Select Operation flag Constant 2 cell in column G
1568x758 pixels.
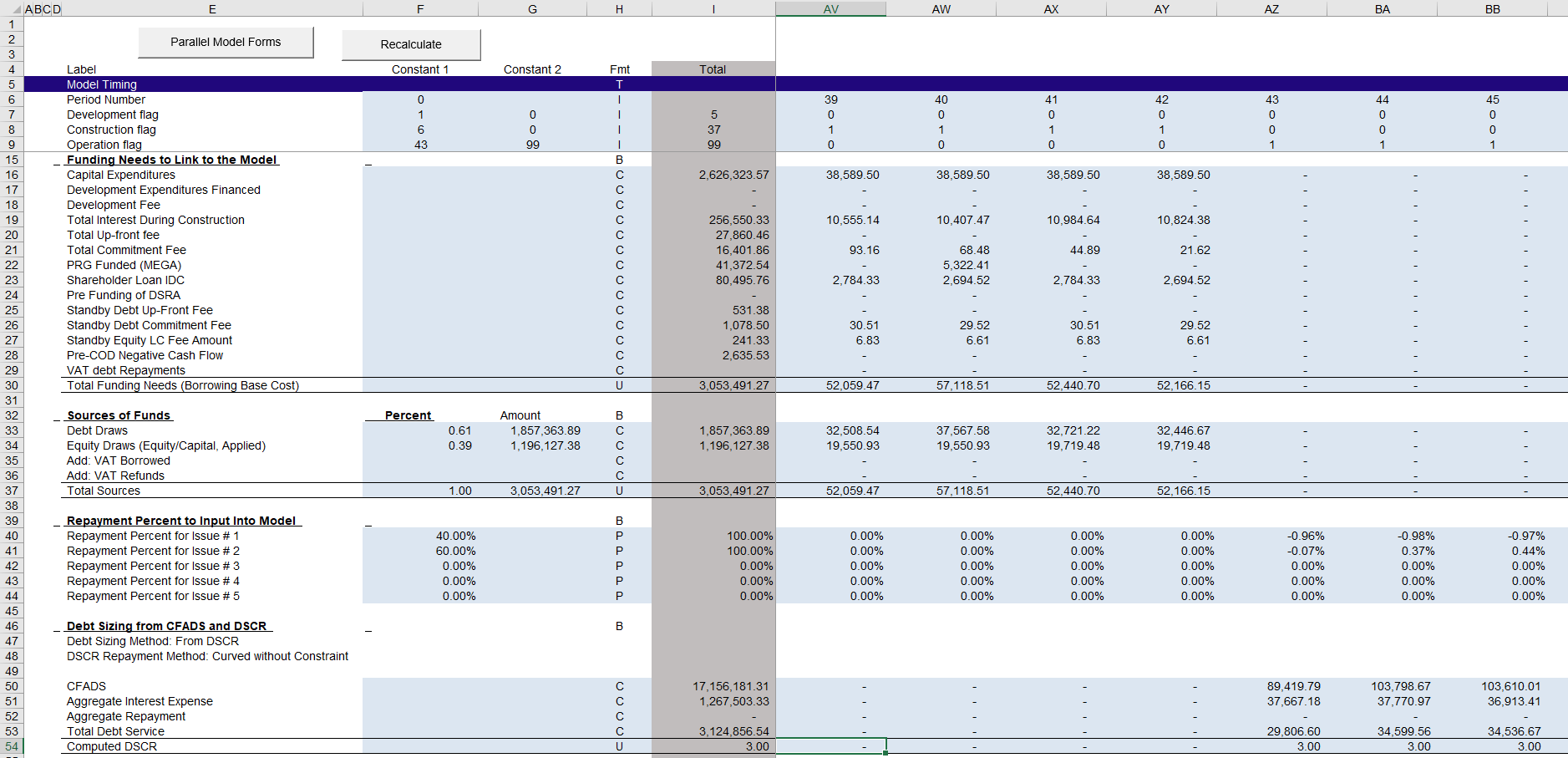pos(532,145)
